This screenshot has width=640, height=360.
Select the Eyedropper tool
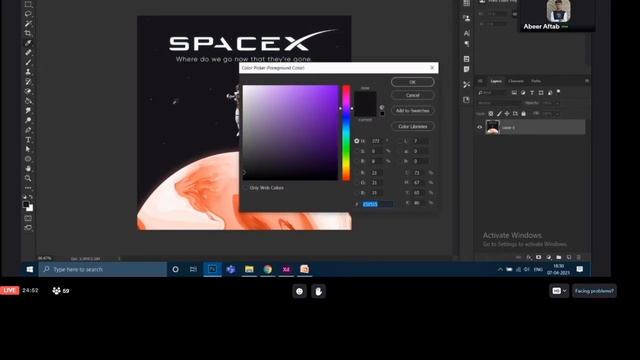pos(28,43)
